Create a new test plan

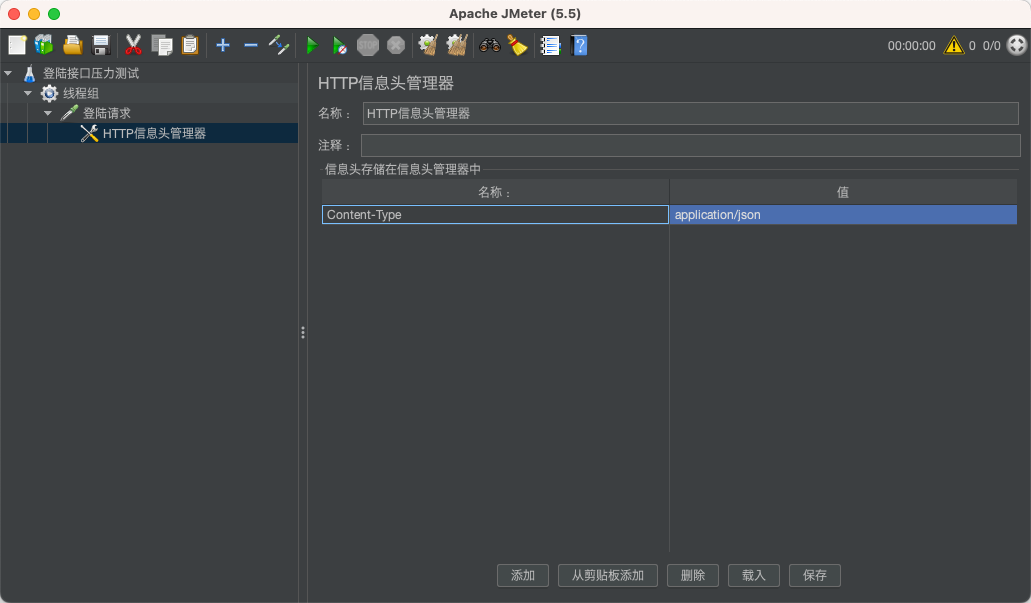point(16,44)
